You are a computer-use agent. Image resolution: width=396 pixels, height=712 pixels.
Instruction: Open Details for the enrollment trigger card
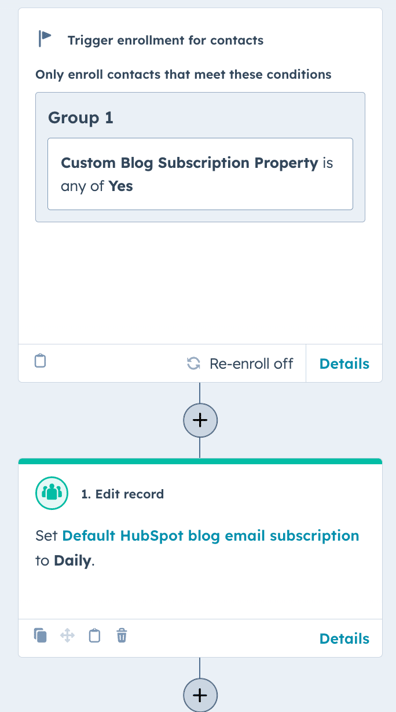coord(344,364)
